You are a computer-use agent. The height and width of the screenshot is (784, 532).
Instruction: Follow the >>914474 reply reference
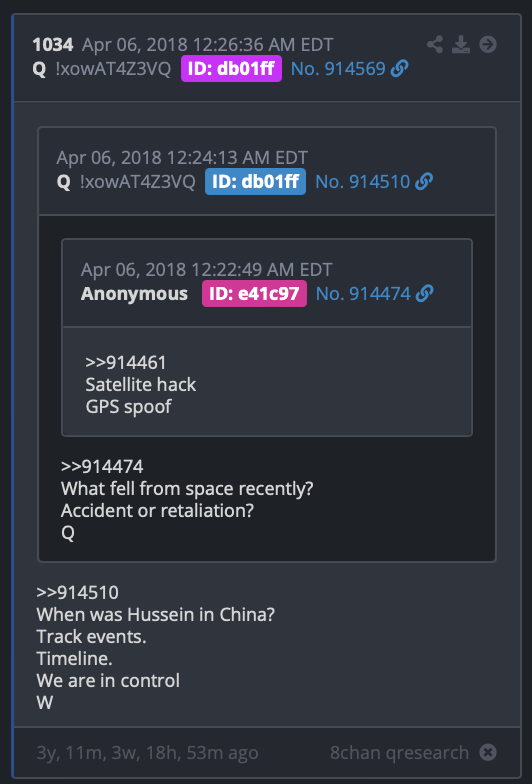(102, 466)
